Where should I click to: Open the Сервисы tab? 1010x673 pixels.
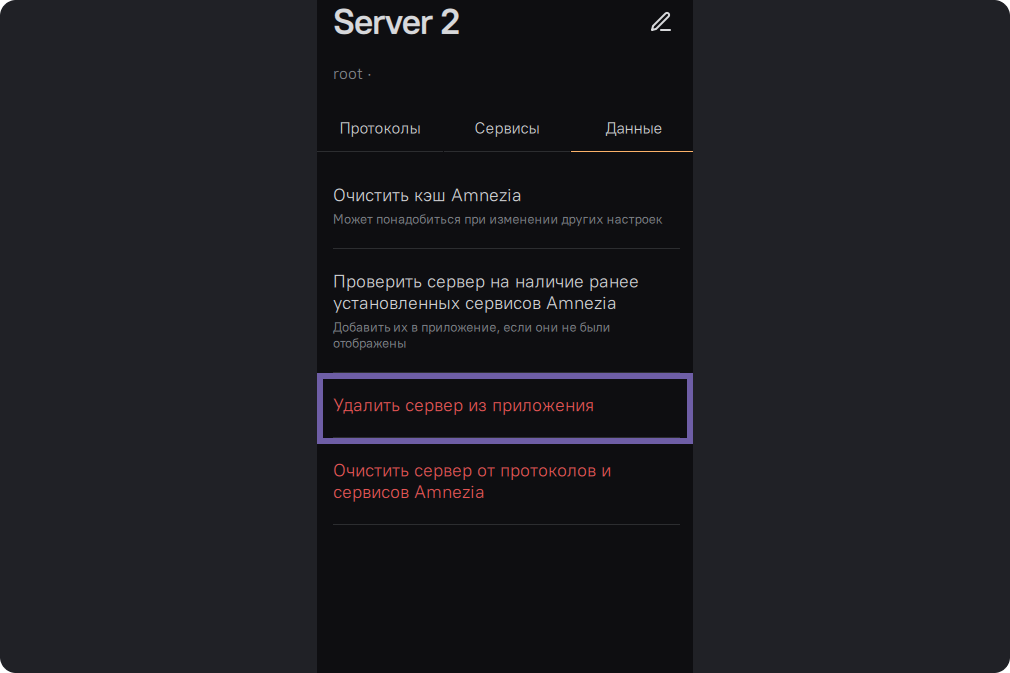[507, 129]
